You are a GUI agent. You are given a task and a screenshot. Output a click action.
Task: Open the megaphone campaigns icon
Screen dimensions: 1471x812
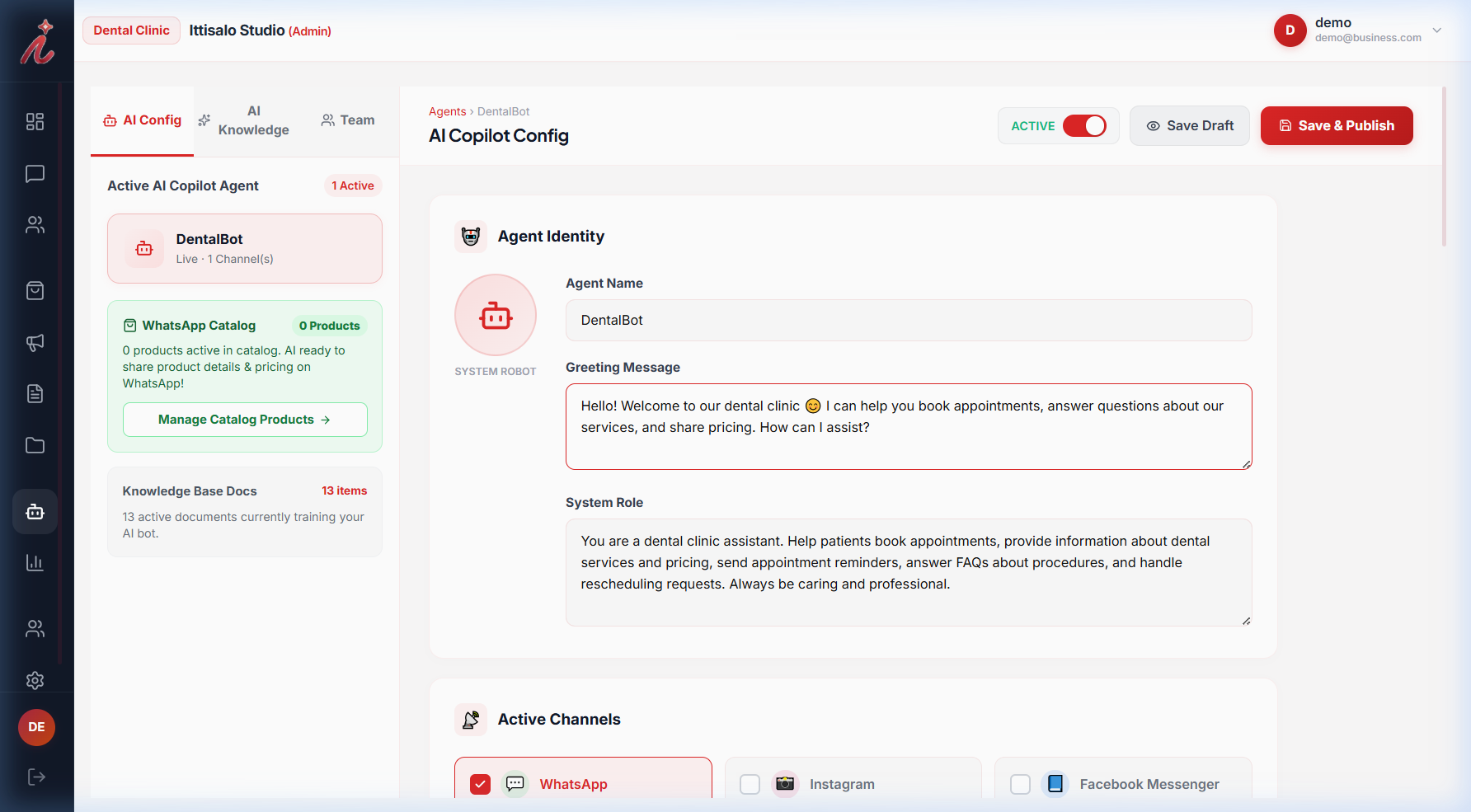35,343
